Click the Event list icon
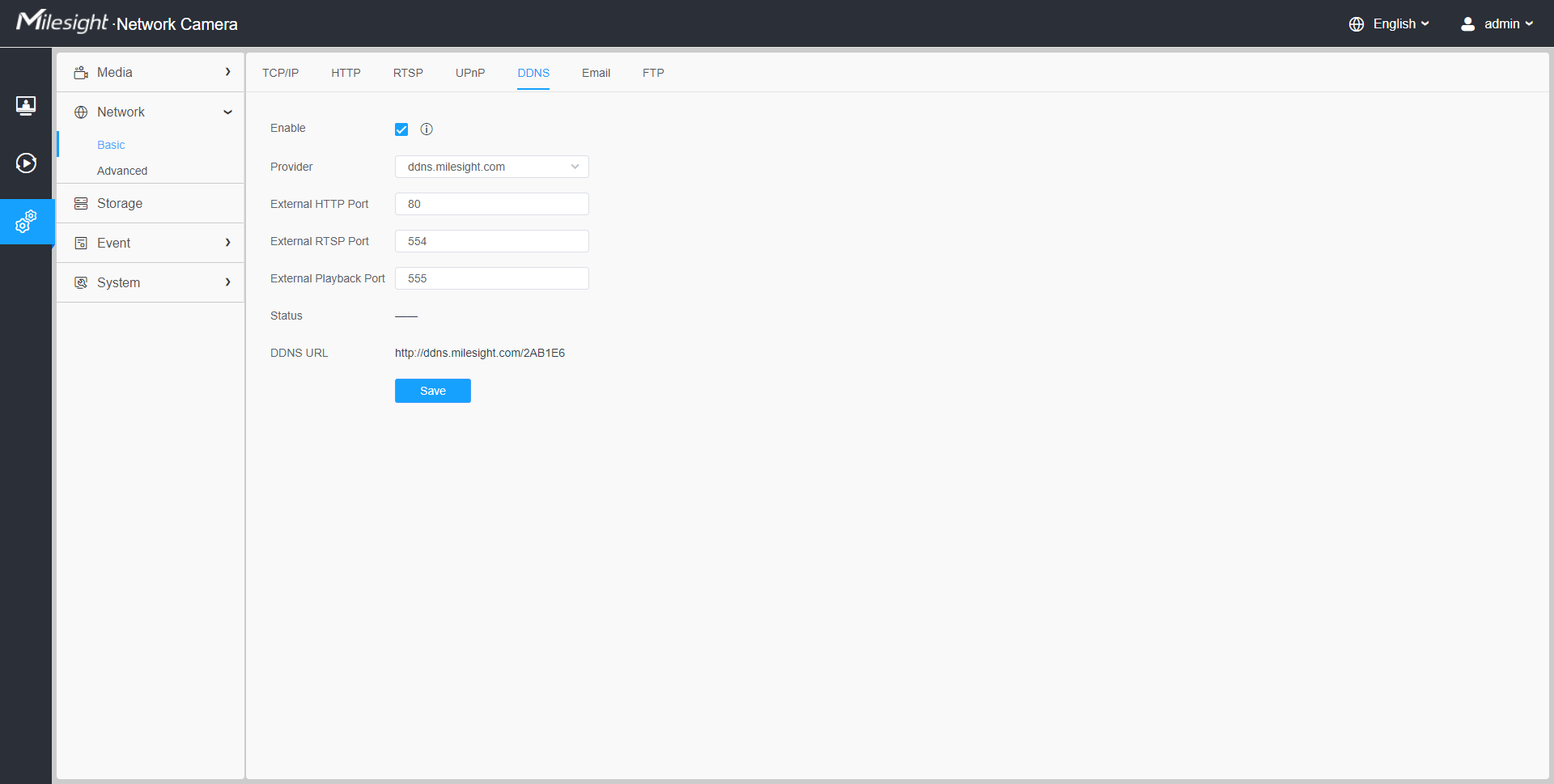Viewport: 1554px width, 784px height. [81, 244]
